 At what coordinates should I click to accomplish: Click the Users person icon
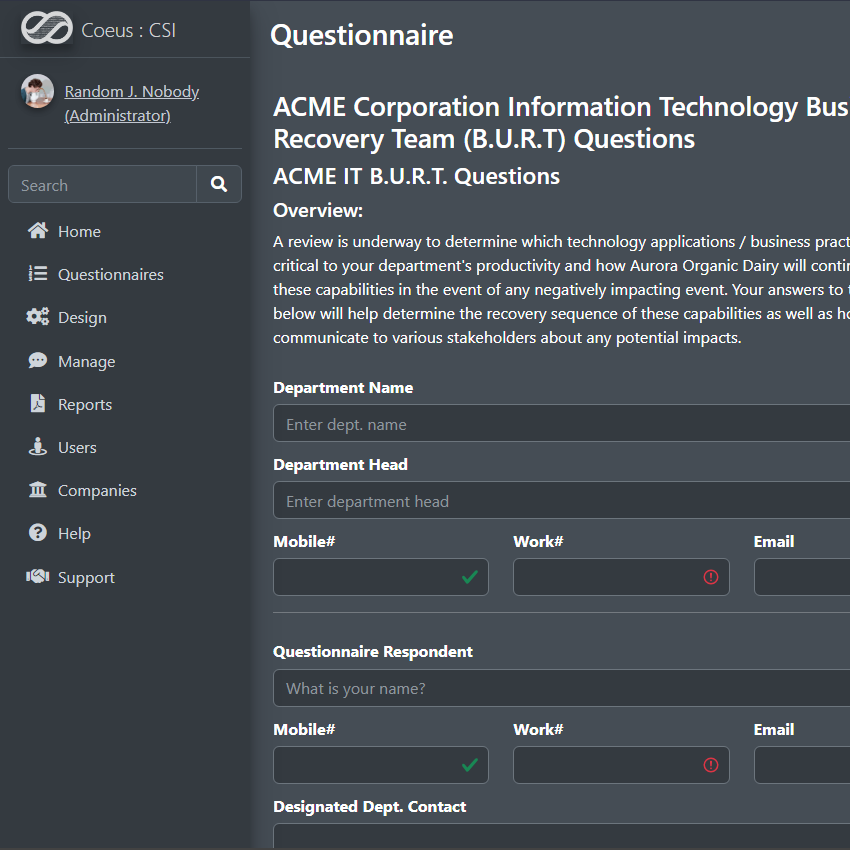click(38, 447)
